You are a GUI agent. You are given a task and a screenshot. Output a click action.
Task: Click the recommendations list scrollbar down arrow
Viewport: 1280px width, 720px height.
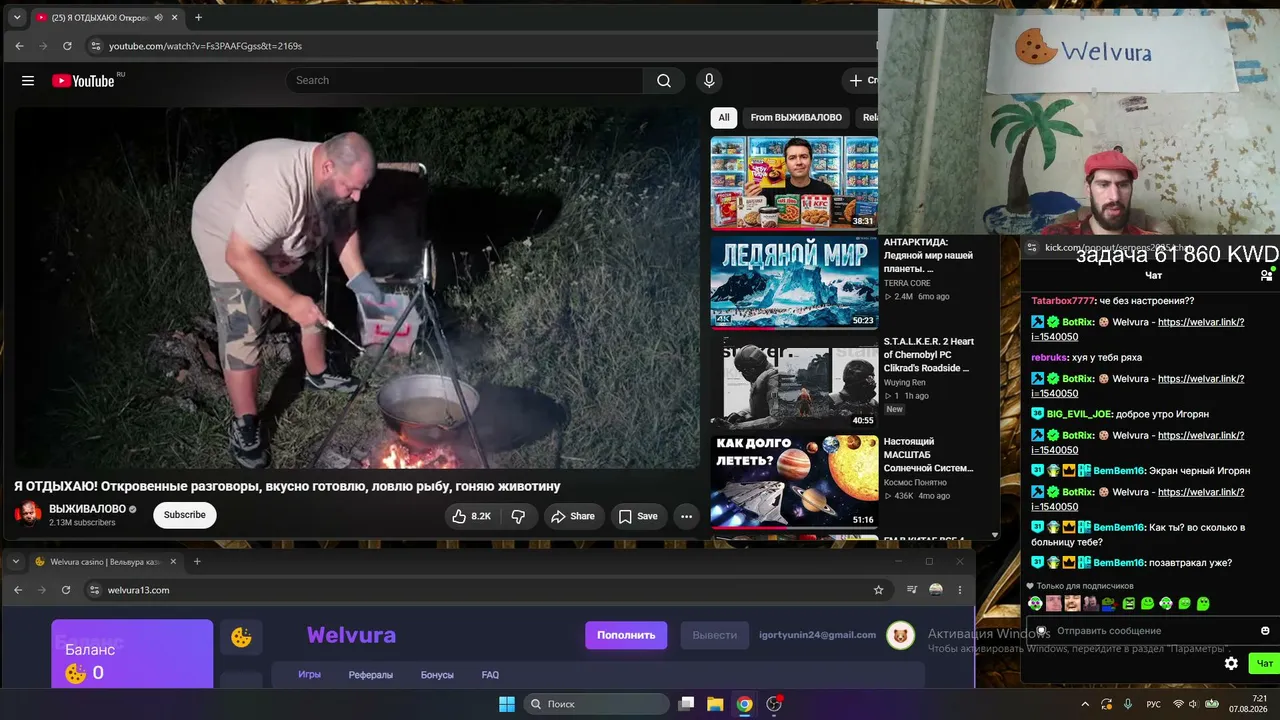coord(994,535)
